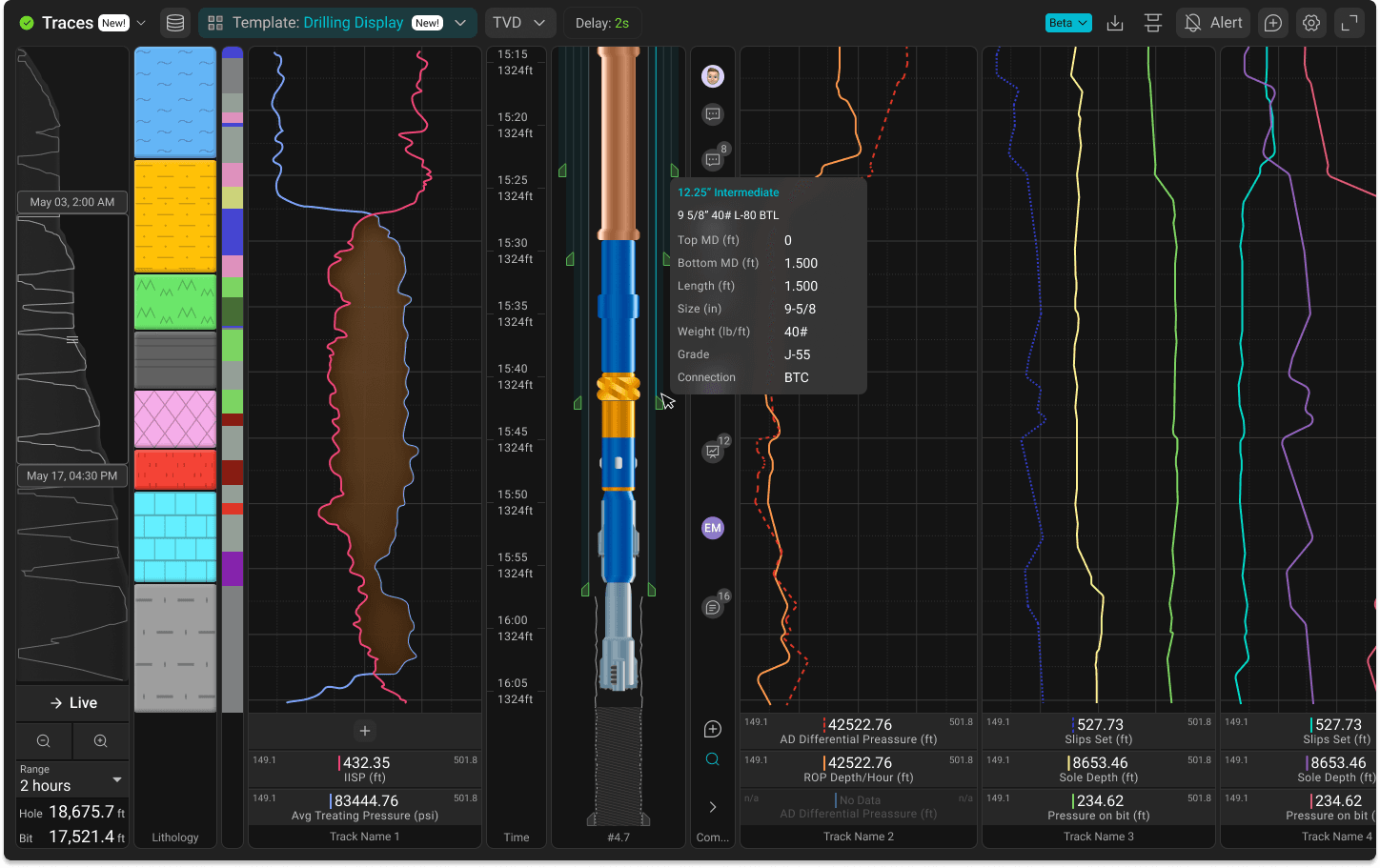Click the database stack icon
This screenshot has height=868, width=1380.
point(175,23)
